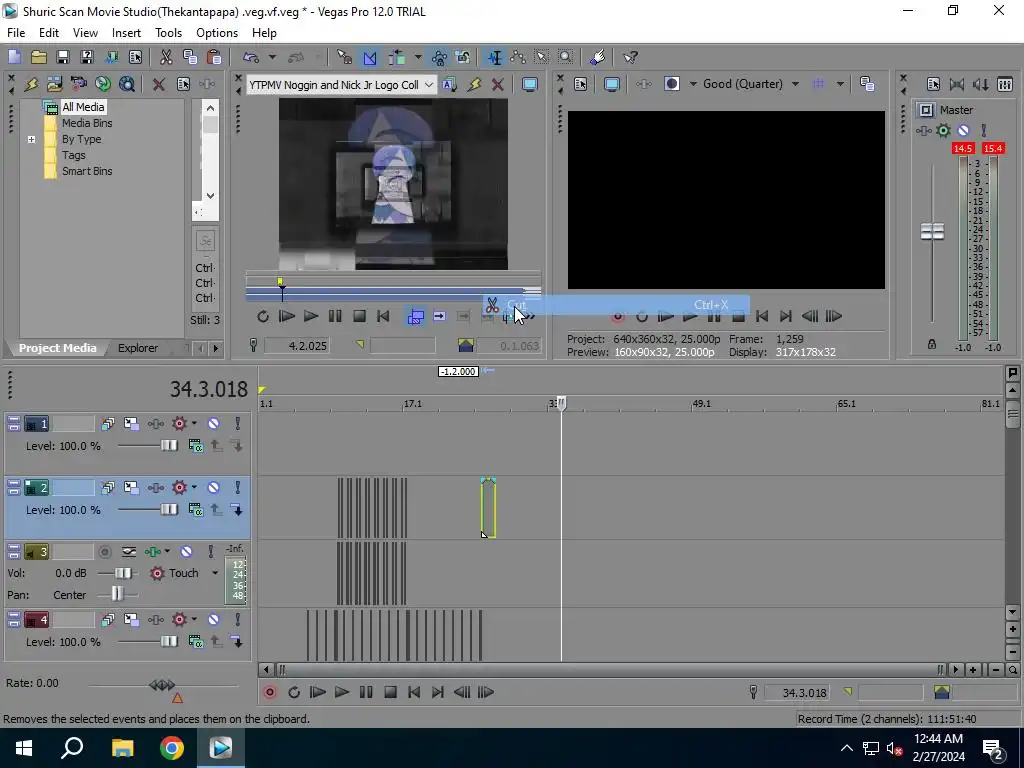
Task: Remove selected media with the red X icon
Action: [x=158, y=84]
